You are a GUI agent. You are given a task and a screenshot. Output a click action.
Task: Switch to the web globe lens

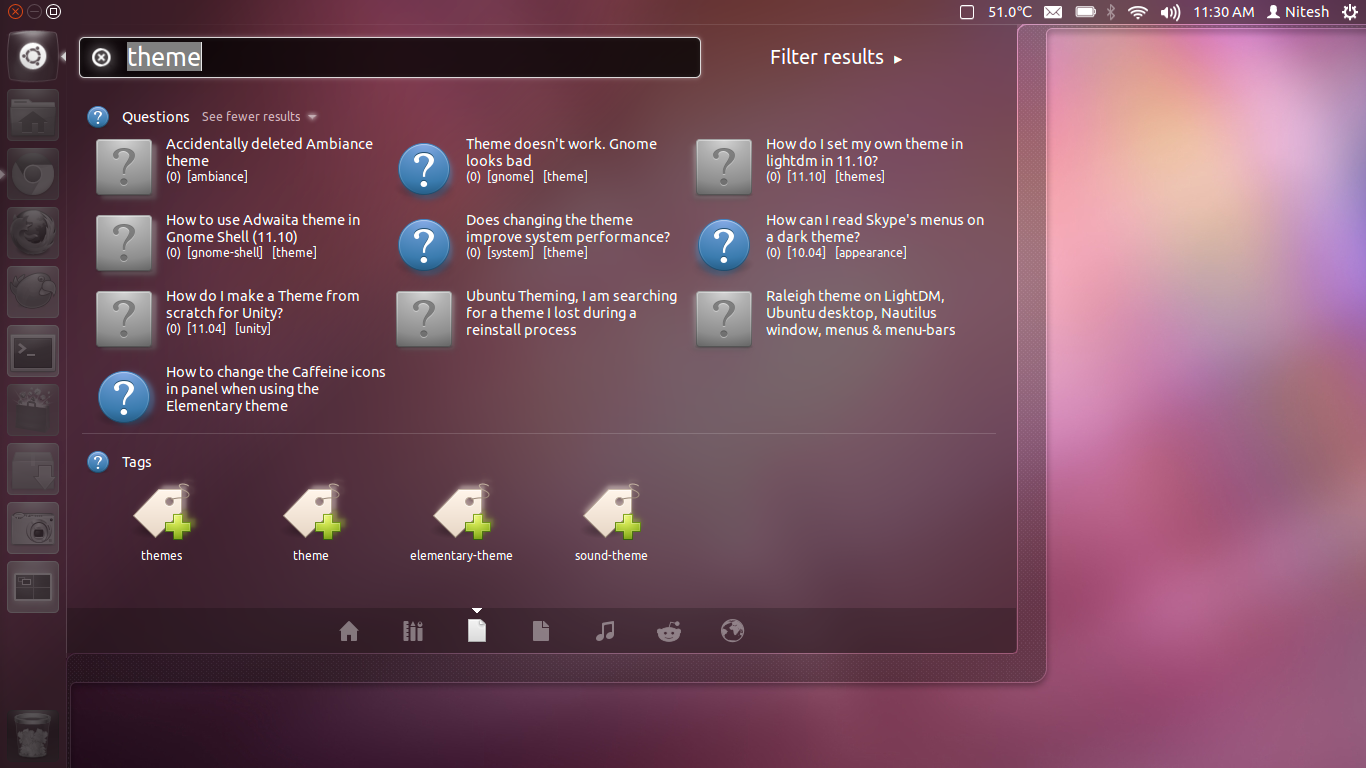pos(733,631)
